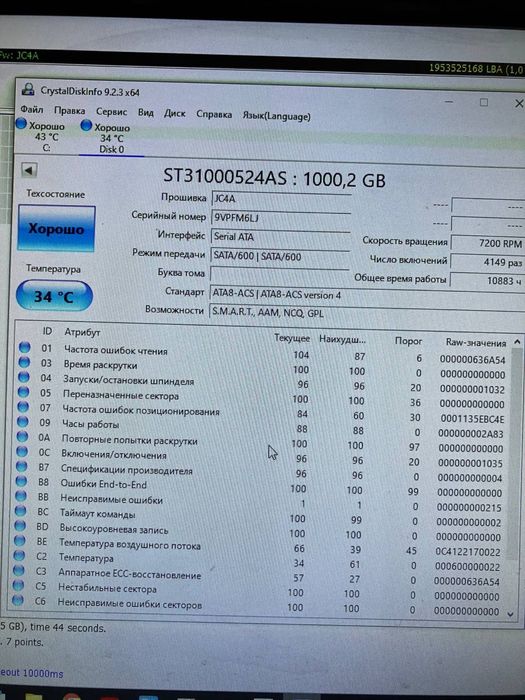Open the Язык(Language) menu
The image size is (525, 700).
click(276, 116)
